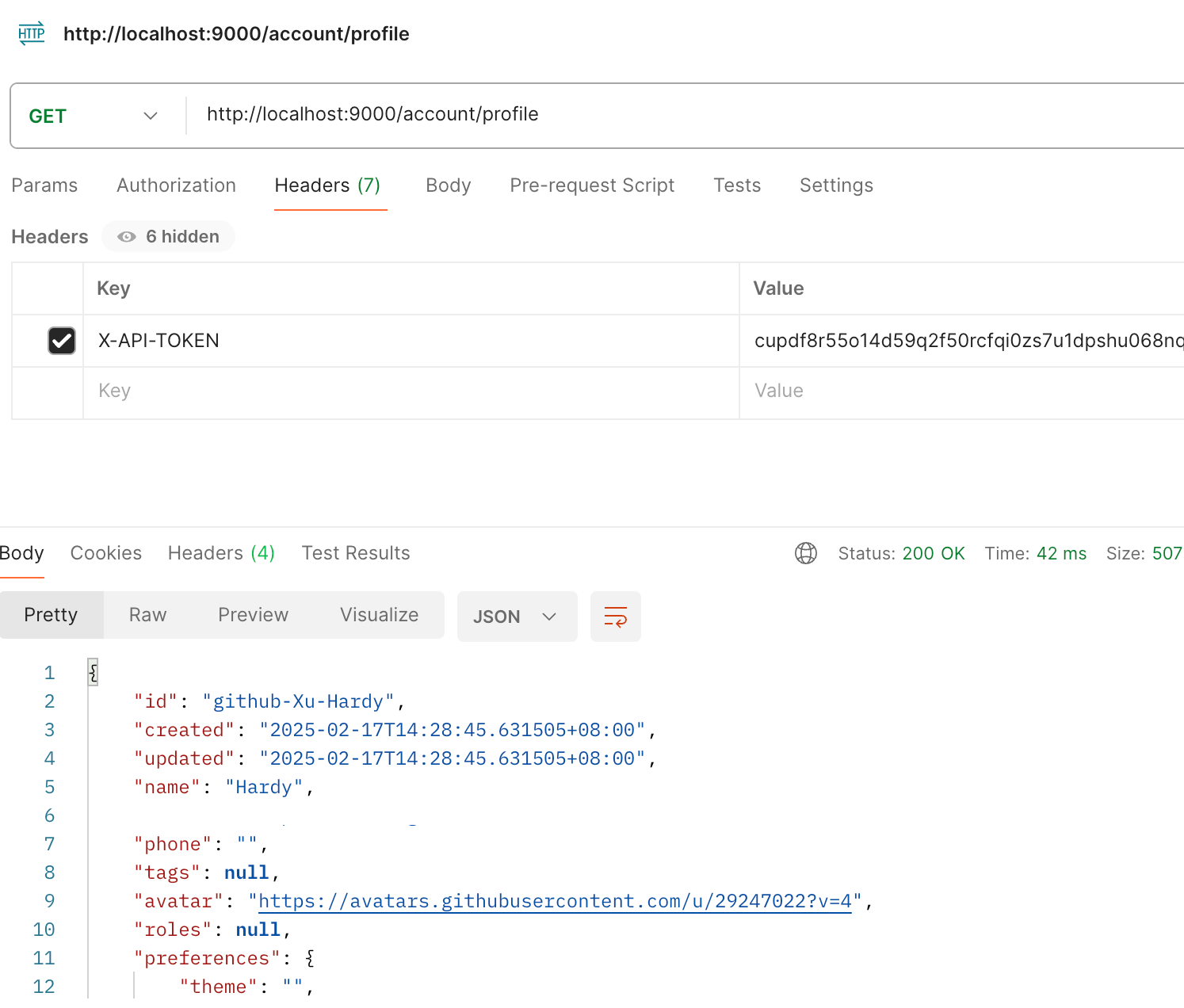Image resolution: width=1184 pixels, height=1008 pixels.
Task: Open the Test Results tab
Action: click(356, 553)
